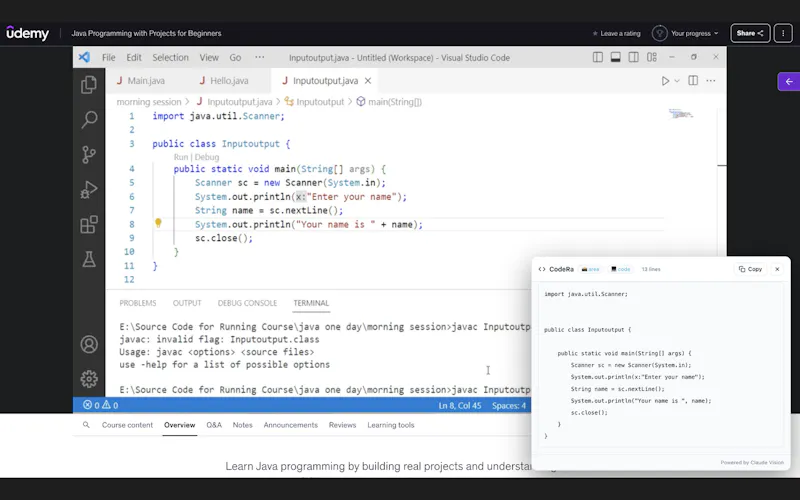Click morning session breadcrumb
This screenshot has height=500, width=800.
[149, 102]
